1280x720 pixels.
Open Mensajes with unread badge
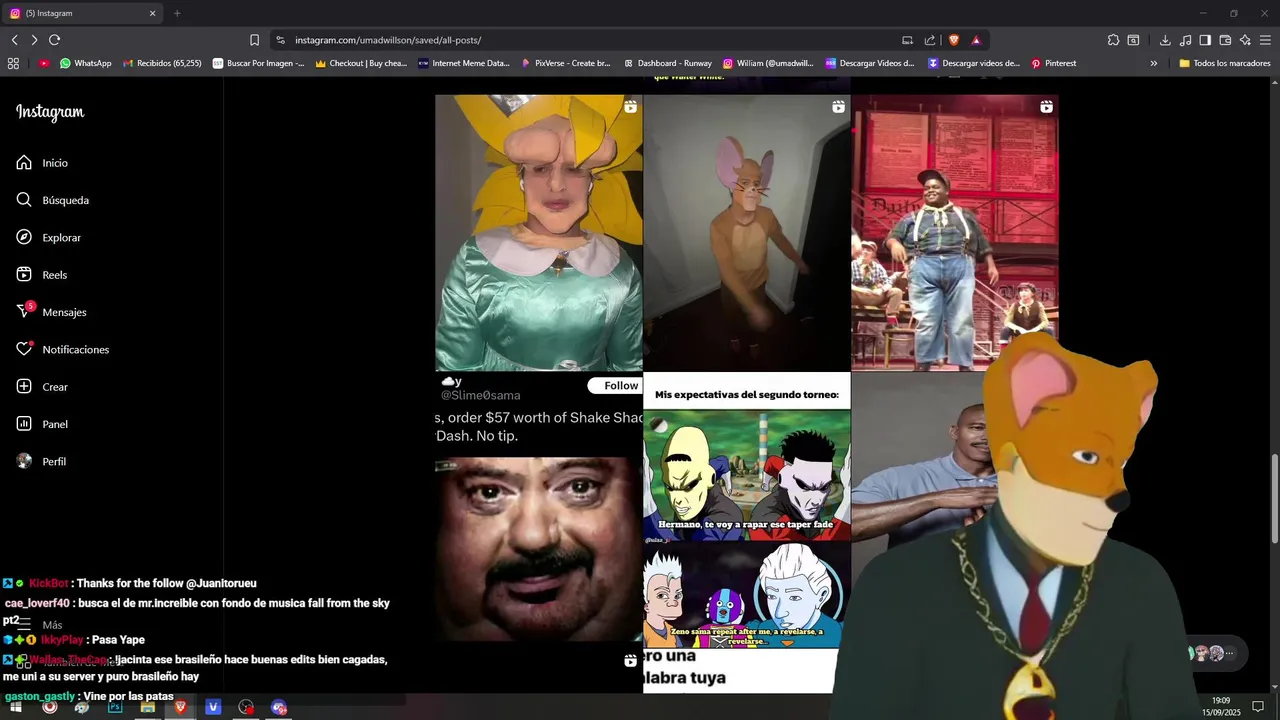click(x=51, y=312)
